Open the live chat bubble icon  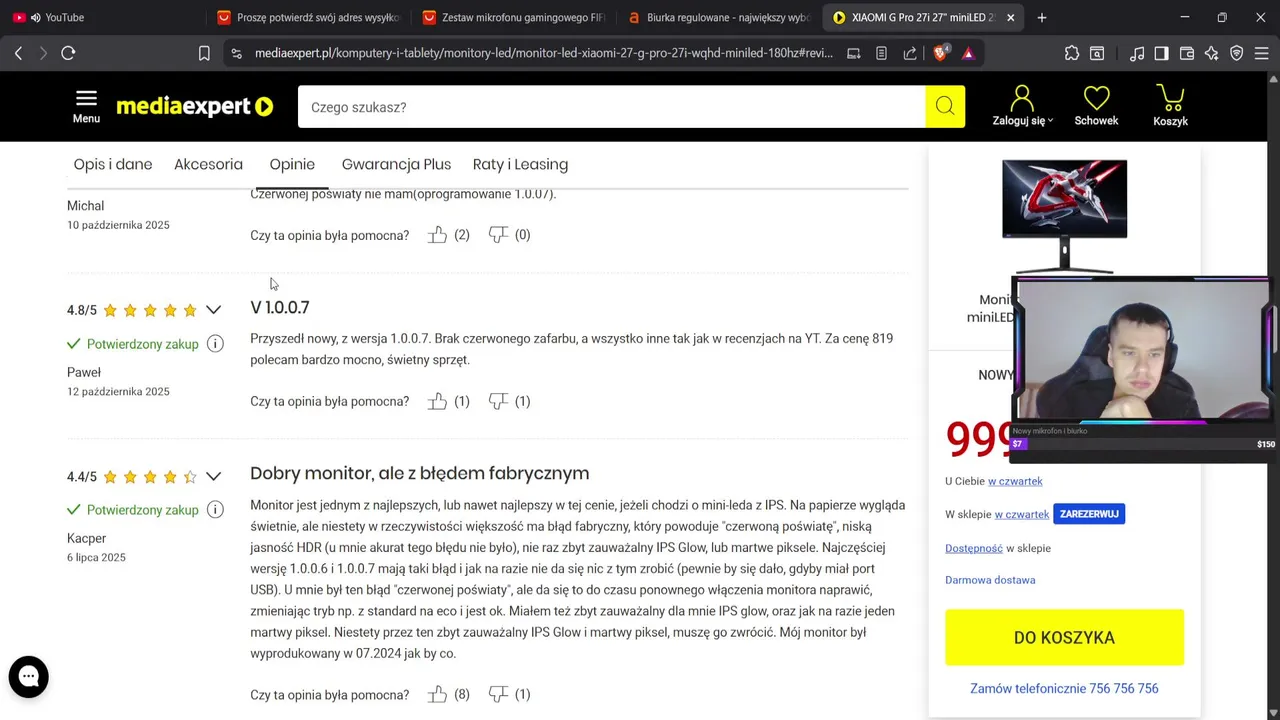coord(29,677)
